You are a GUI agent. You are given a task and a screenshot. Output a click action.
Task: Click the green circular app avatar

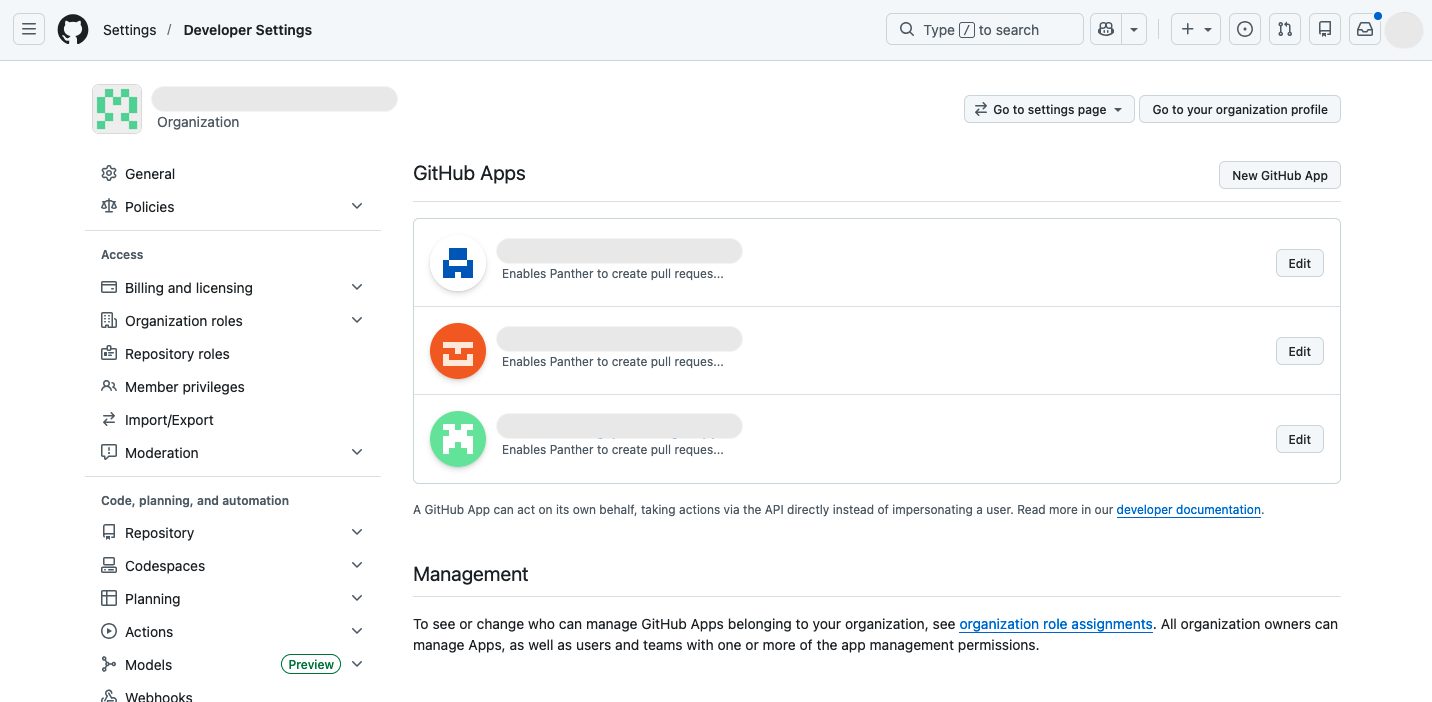pyautogui.click(x=458, y=439)
